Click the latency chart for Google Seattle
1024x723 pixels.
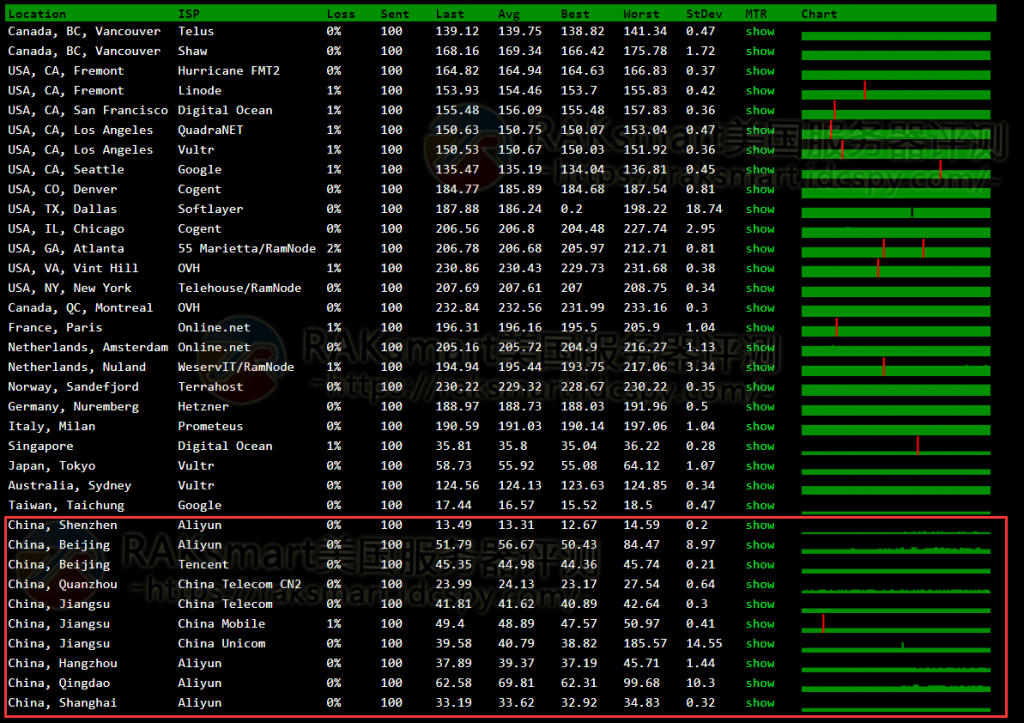[x=896, y=170]
